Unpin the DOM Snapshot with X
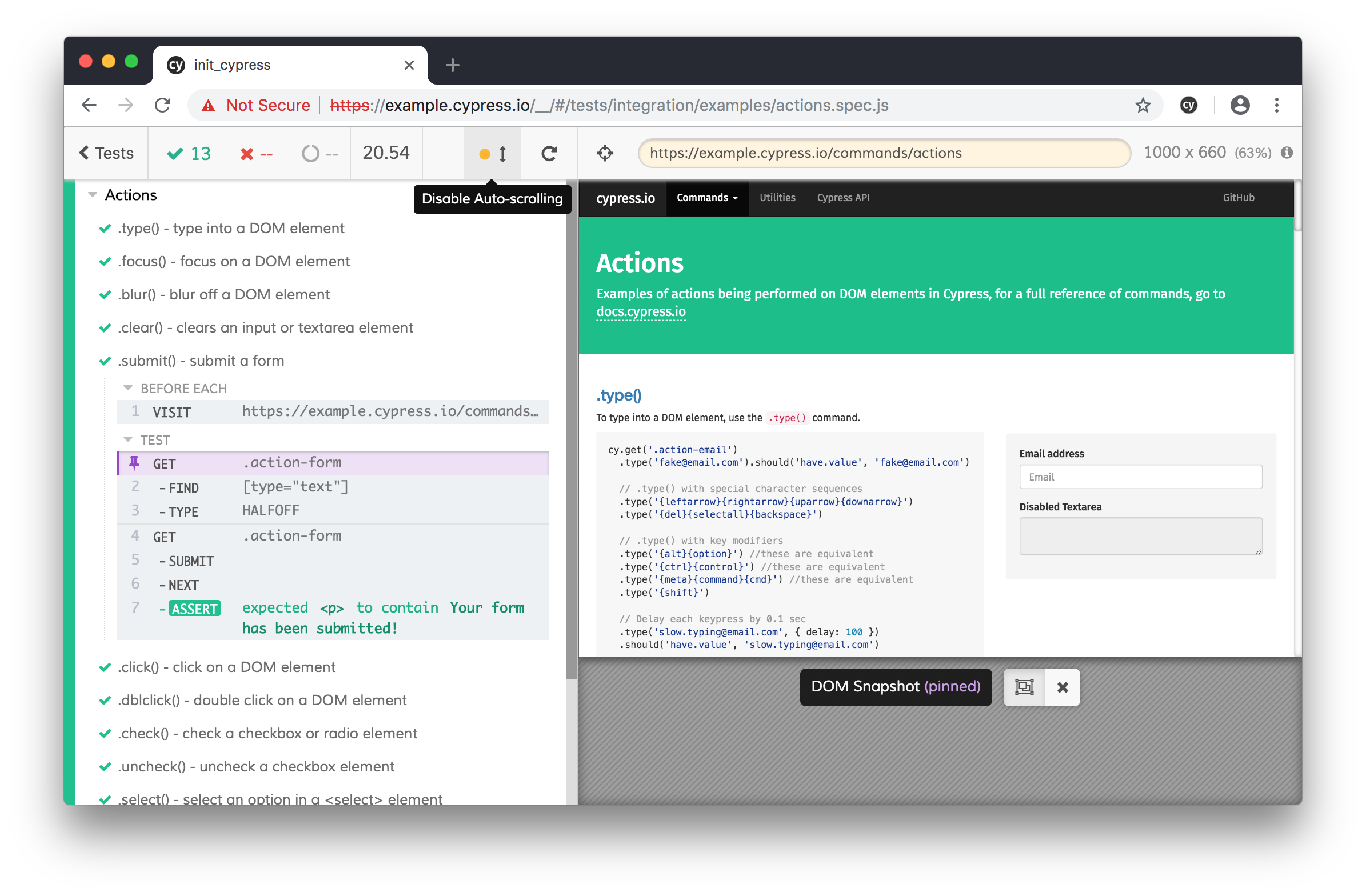This screenshot has width=1366, height=896. 1063,687
